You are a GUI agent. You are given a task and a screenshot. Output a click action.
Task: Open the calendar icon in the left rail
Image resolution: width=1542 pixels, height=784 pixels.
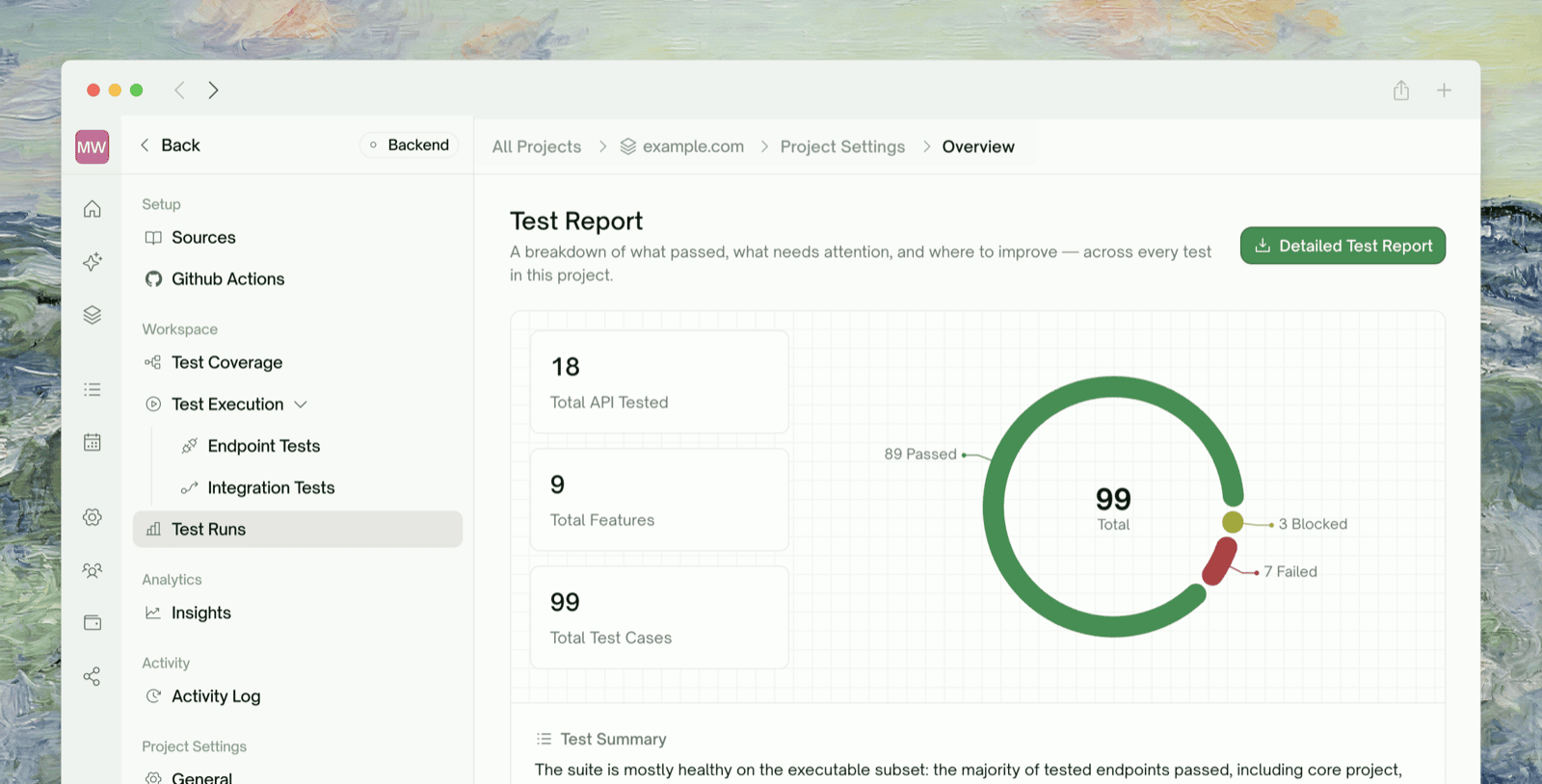[x=93, y=442]
